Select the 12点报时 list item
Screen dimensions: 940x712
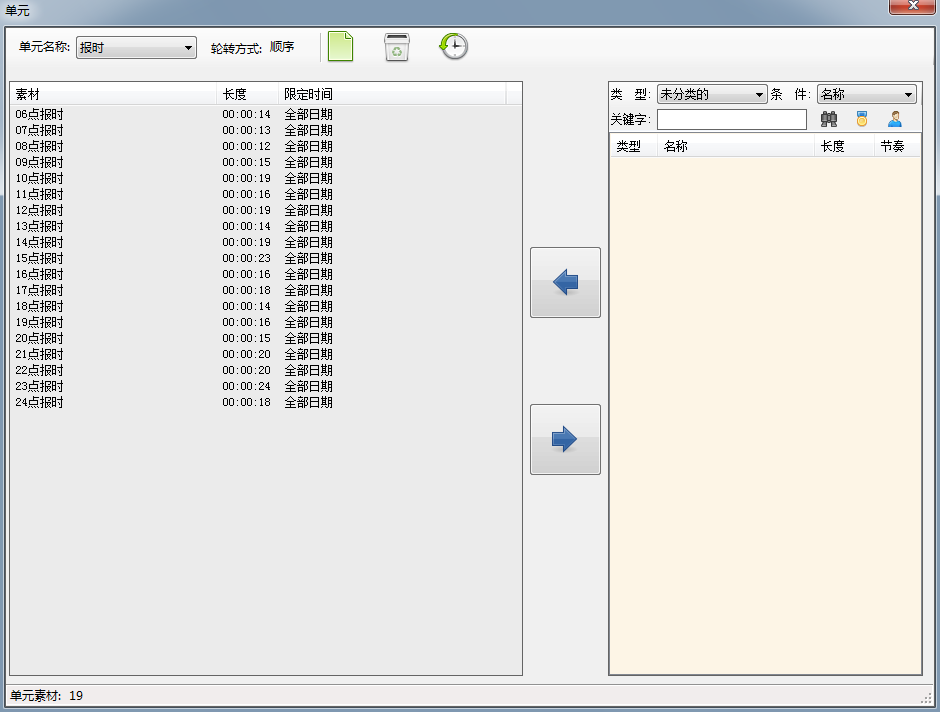pyautogui.click(x=40, y=211)
